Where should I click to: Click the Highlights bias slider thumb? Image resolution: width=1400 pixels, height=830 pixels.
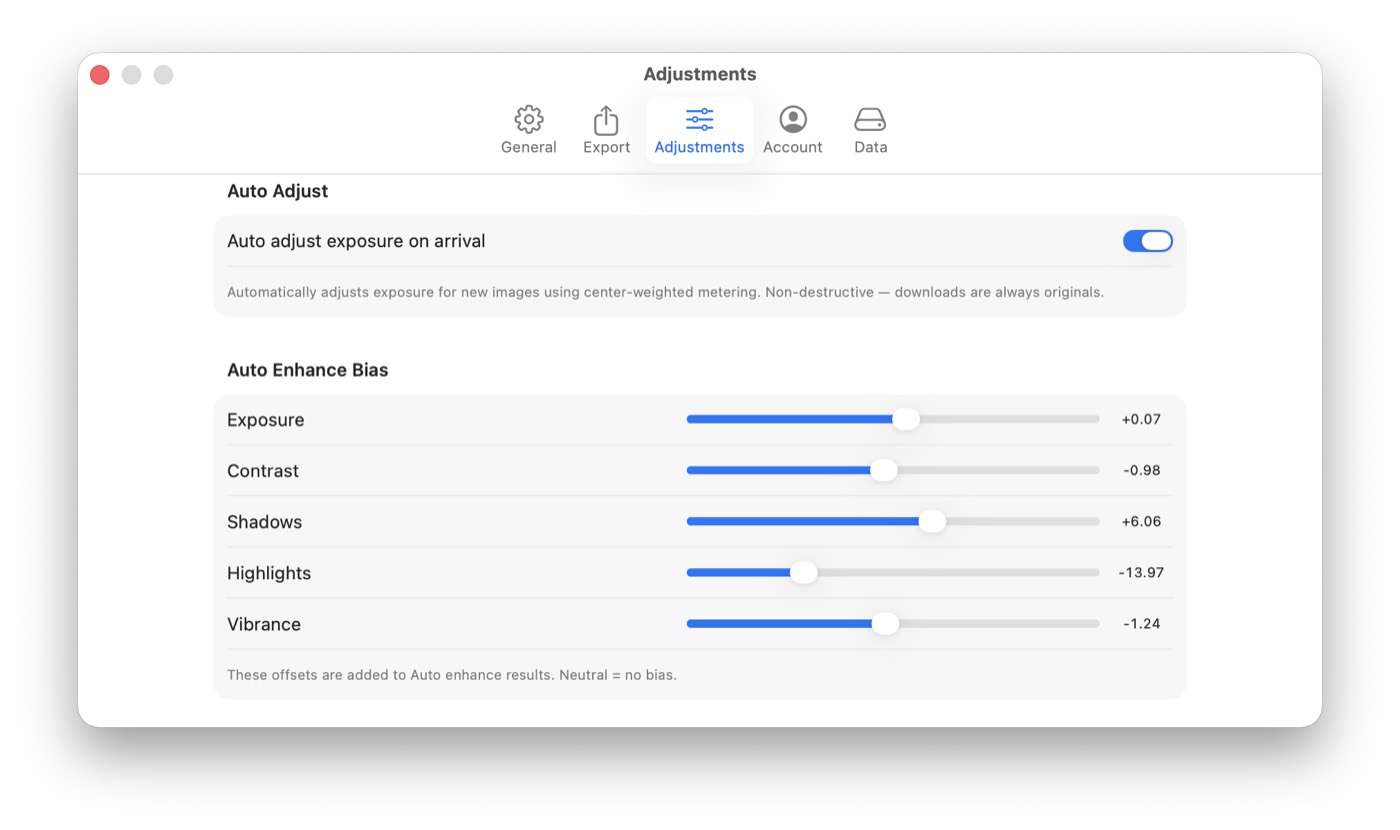pos(803,572)
